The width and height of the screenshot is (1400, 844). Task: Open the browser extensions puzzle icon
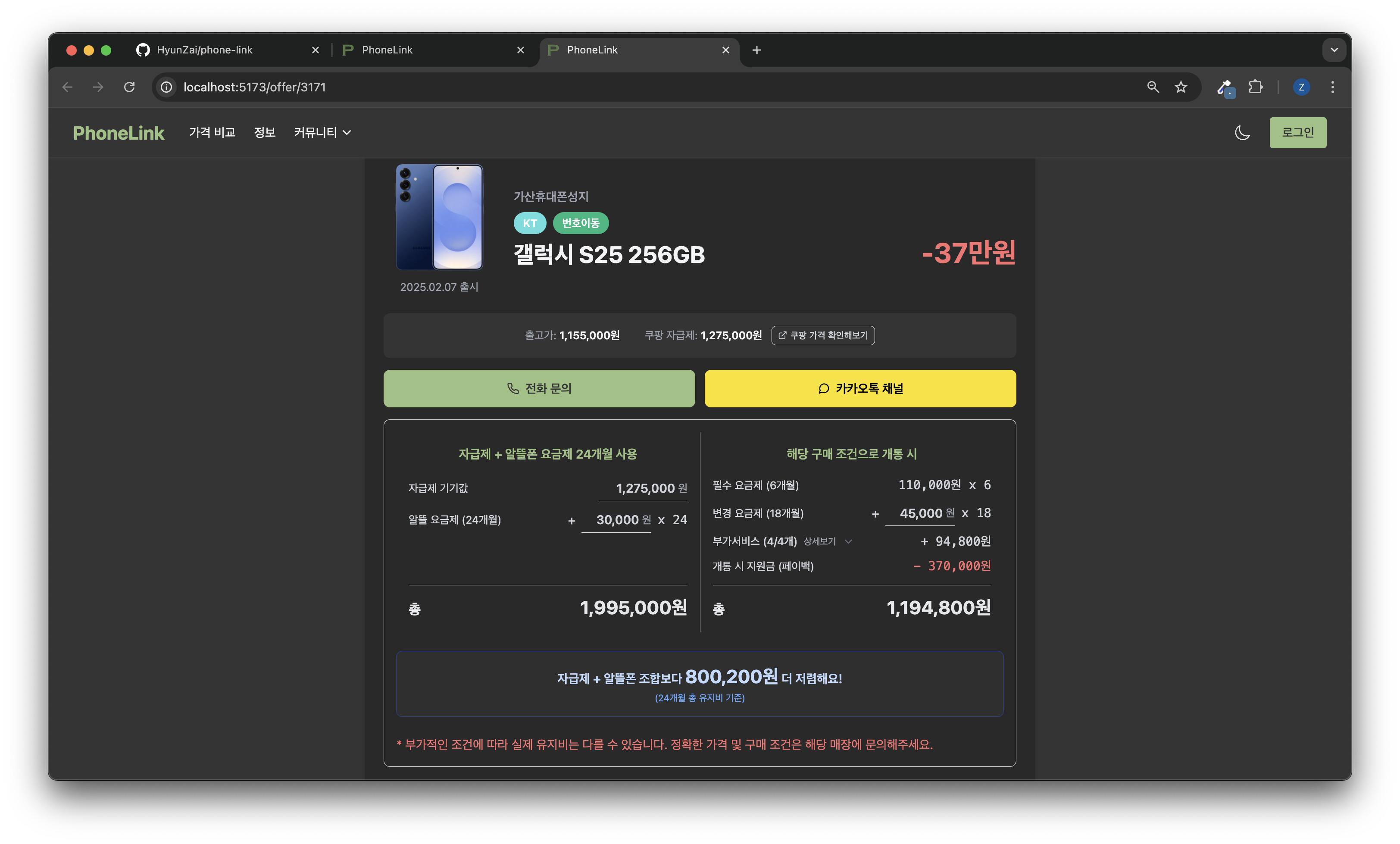coord(1255,87)
